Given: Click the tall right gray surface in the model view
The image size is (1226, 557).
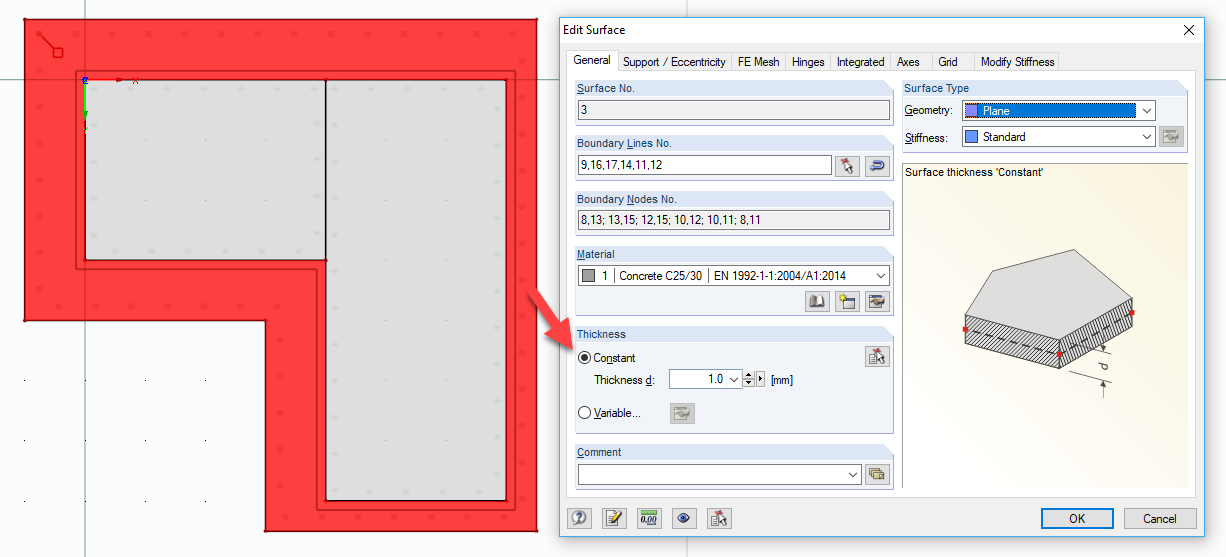Looking at the screenshot, I should click(x=416, y=290).
